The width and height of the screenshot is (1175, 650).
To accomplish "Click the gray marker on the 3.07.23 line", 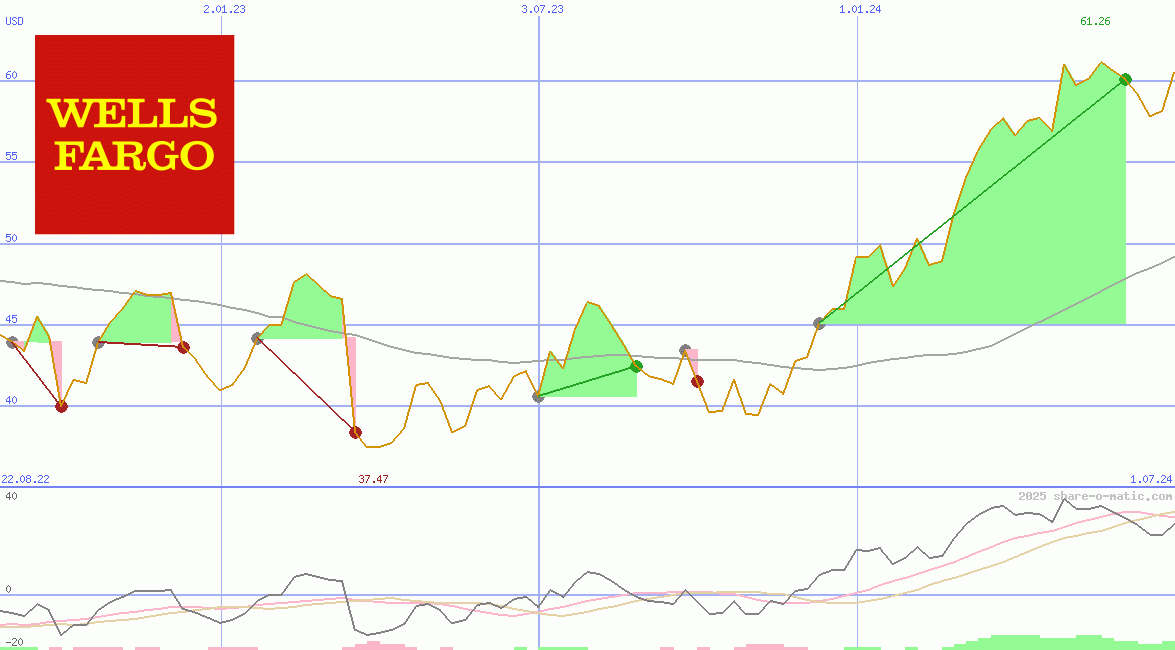I will pyautogui.click(x=538, y=397).
